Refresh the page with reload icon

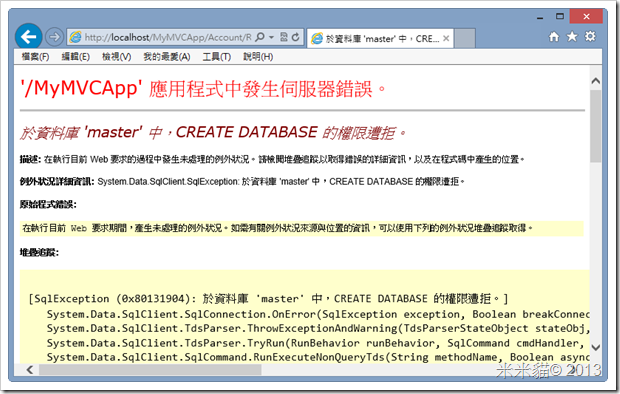295,37
